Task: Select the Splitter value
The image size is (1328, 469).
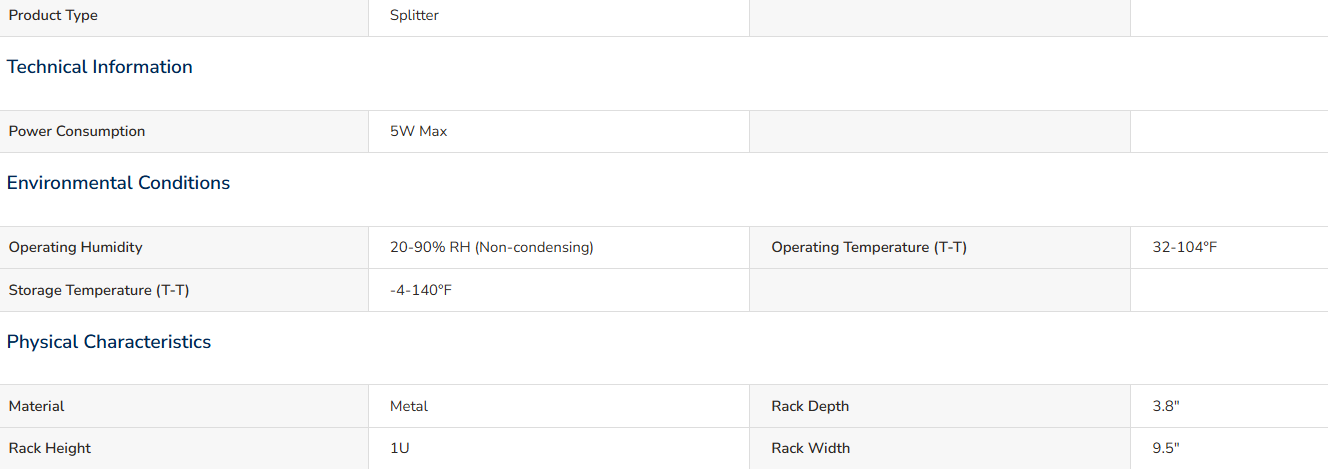Action: click(414, 16)
